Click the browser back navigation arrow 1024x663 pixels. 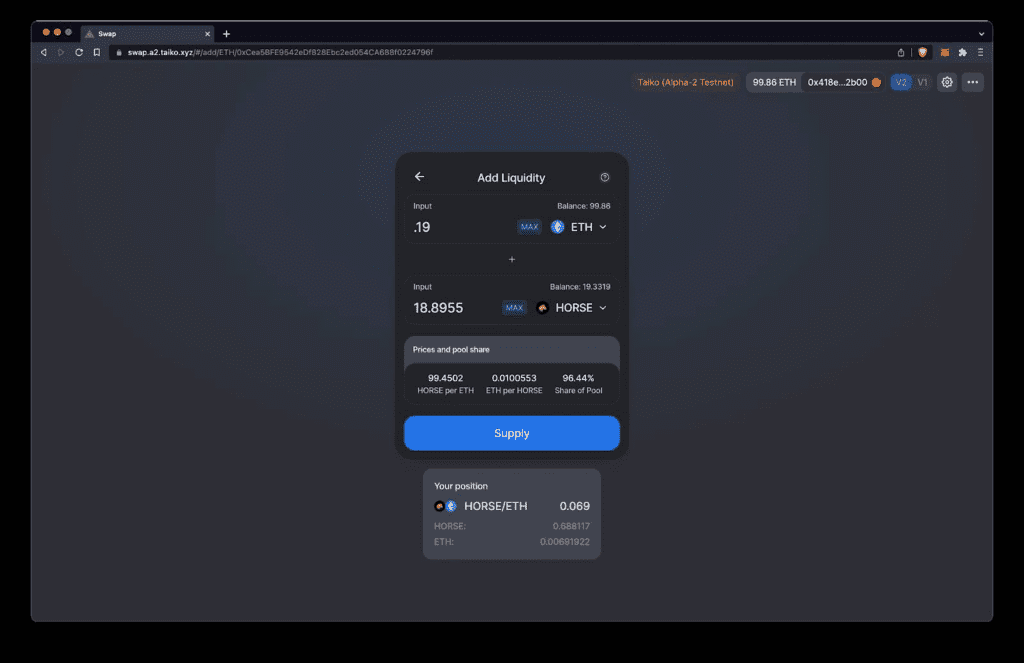[44, 52]
